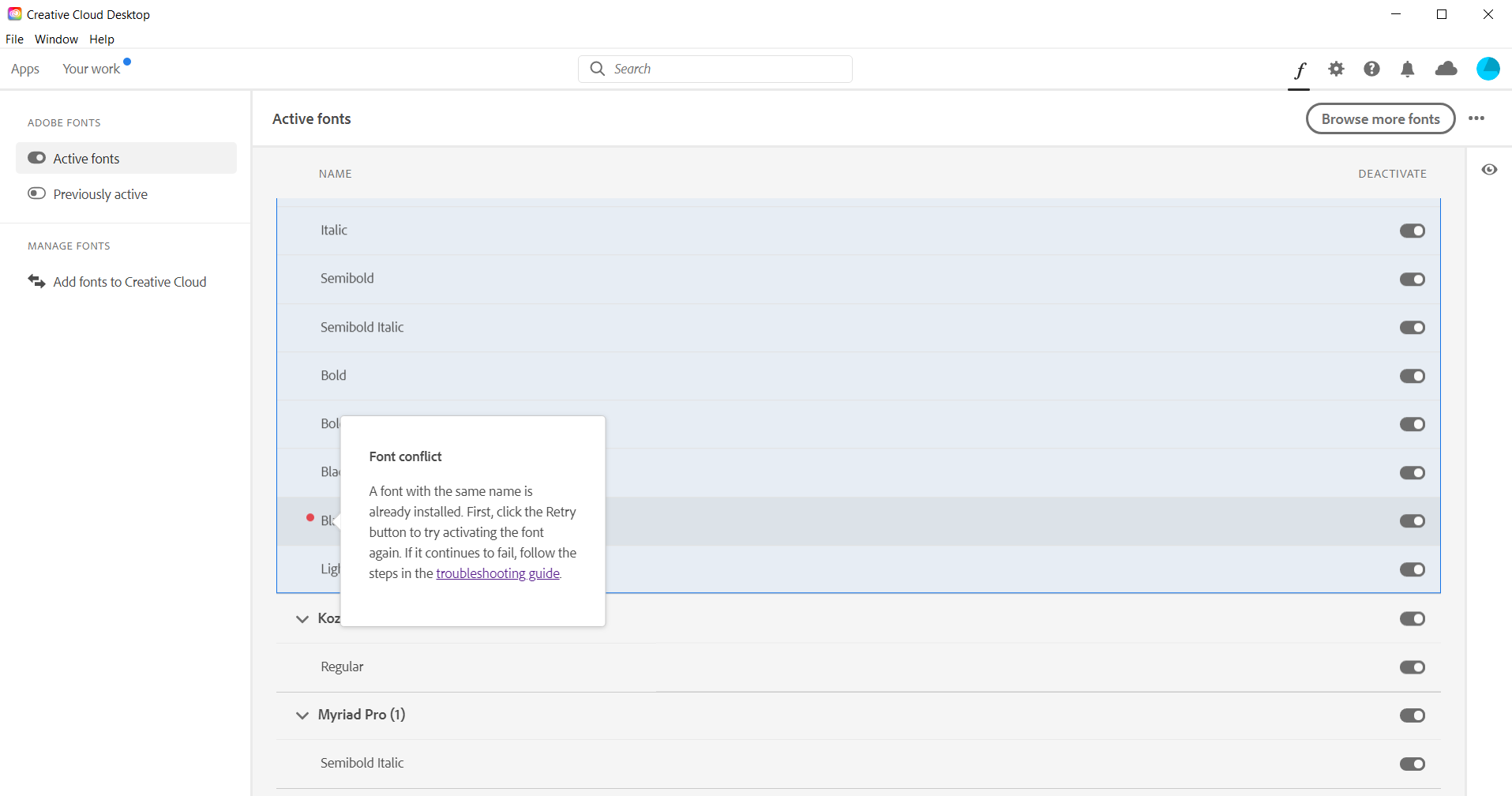Toggle off Myriad Pro Semibold Italic
Screen dimensions: 1512x796
pos(1412,764)
